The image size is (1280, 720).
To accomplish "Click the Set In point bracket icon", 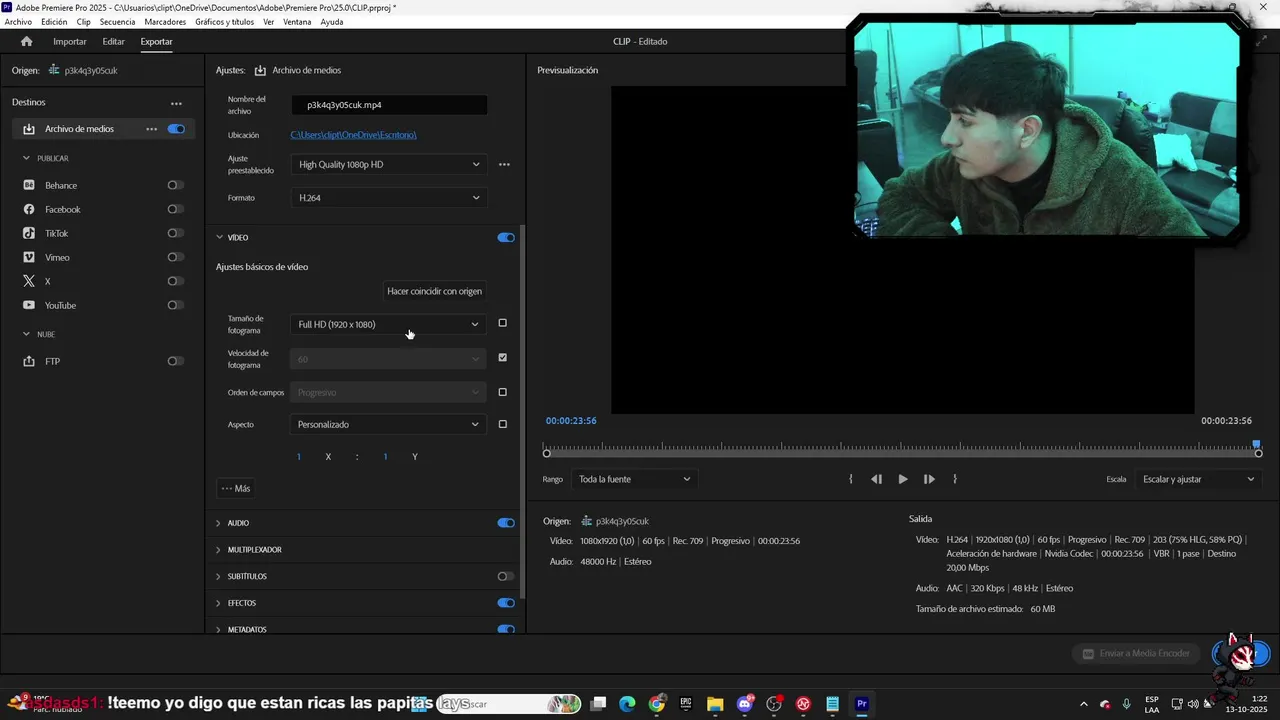I will pos(851,479).
